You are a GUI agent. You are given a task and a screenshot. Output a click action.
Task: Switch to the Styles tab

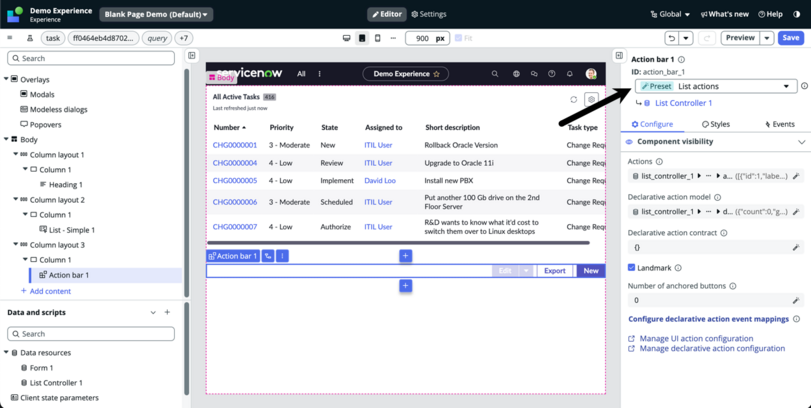click(716, 124)
